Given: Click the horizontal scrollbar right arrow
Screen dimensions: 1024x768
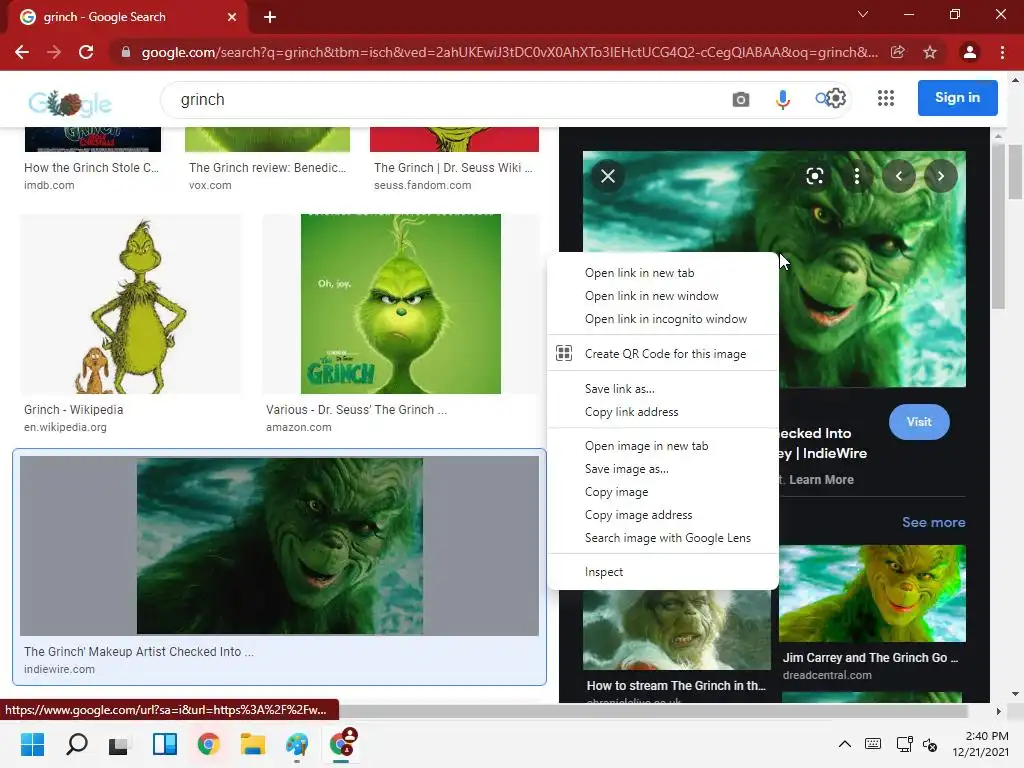Looking at the screenshot, I should tap(998, 711).
